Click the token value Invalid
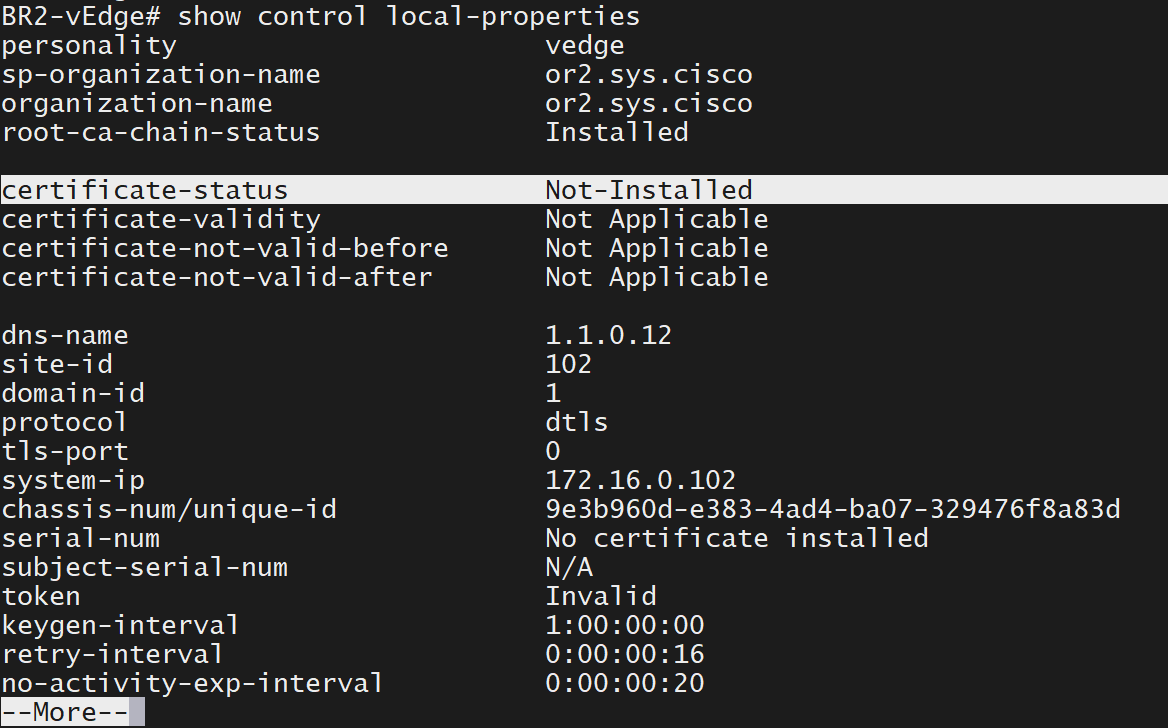Screen dimensions: 1168x728 [x=600, y=597]
